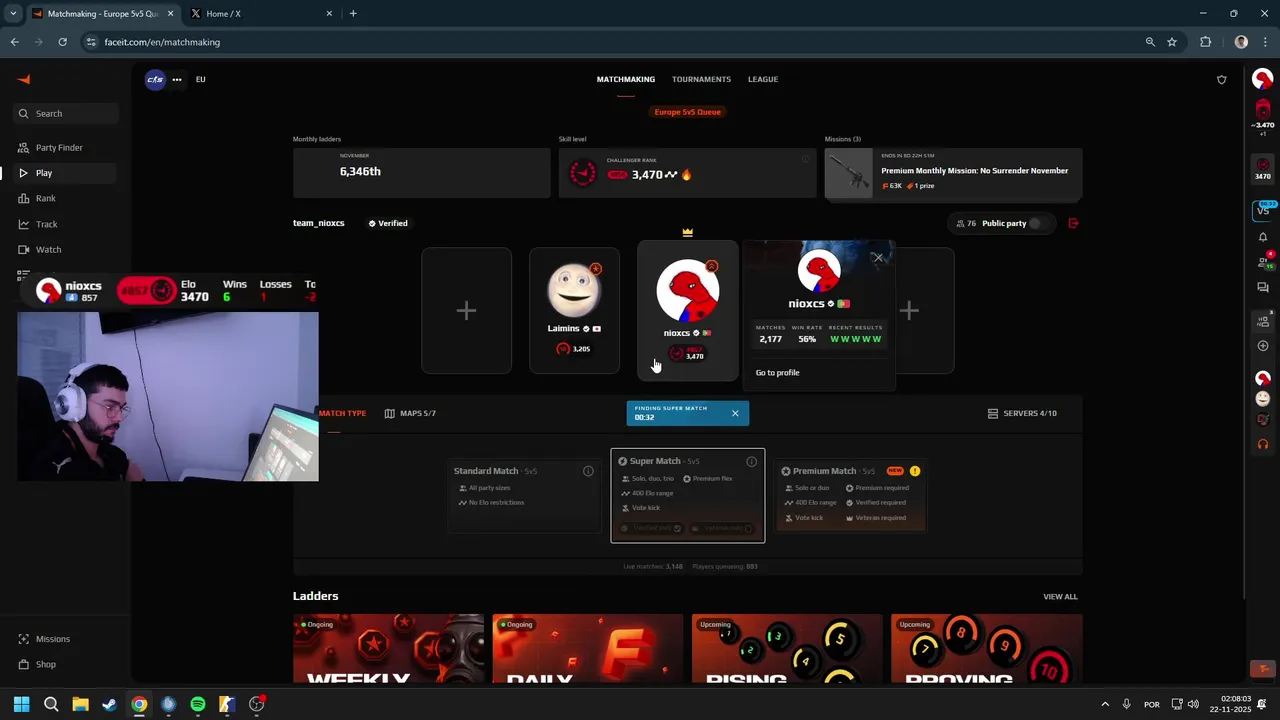The height and width of the screenshot is (720, 1280).
Task: Cancel the Finding Super Match search
Action: point(735,413)
